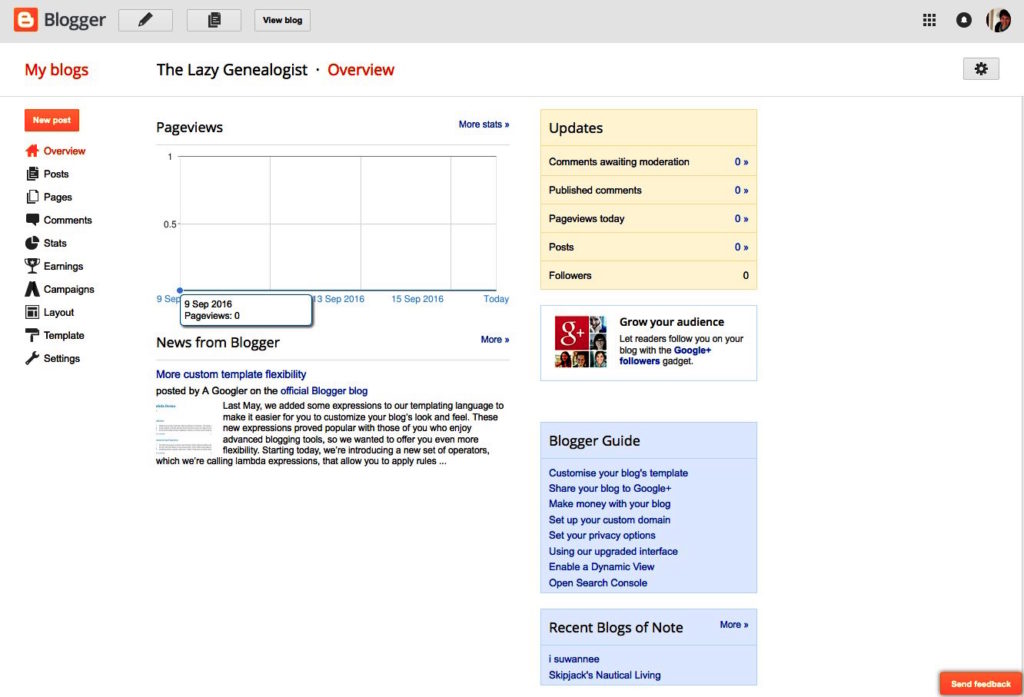
Task: Open Posts in the sidebar
Action: (56, 174)
